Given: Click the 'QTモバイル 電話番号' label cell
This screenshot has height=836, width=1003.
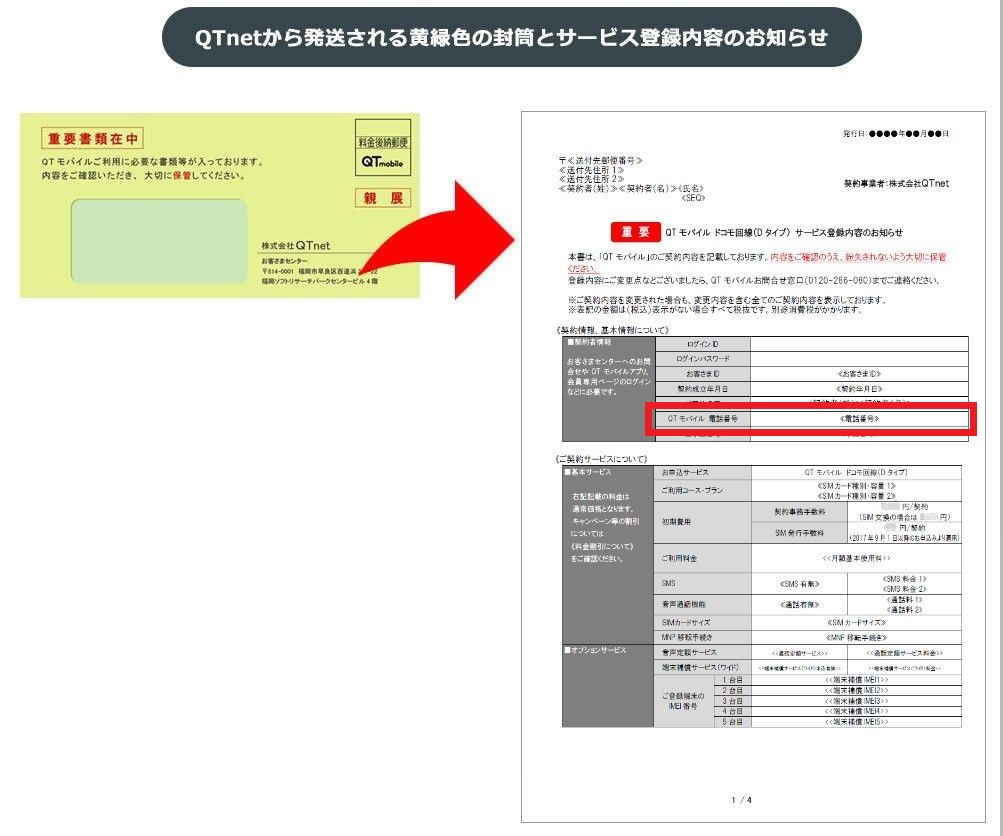Looking at the screenshot, I should pyautogui.click(x=702, y=418).
